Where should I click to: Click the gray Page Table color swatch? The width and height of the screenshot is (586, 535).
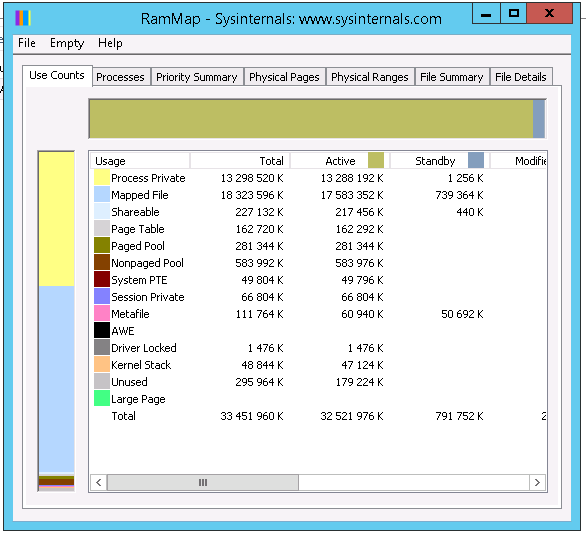102,229
